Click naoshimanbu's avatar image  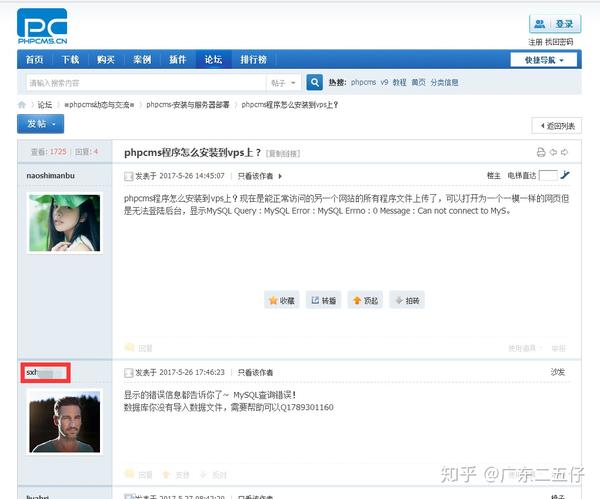(x=65, y=223)
